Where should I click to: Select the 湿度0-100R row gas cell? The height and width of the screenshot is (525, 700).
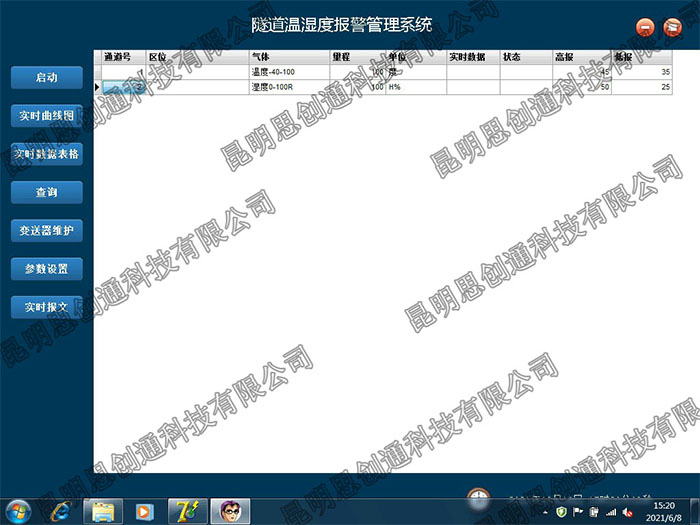[x=288, y=87]
